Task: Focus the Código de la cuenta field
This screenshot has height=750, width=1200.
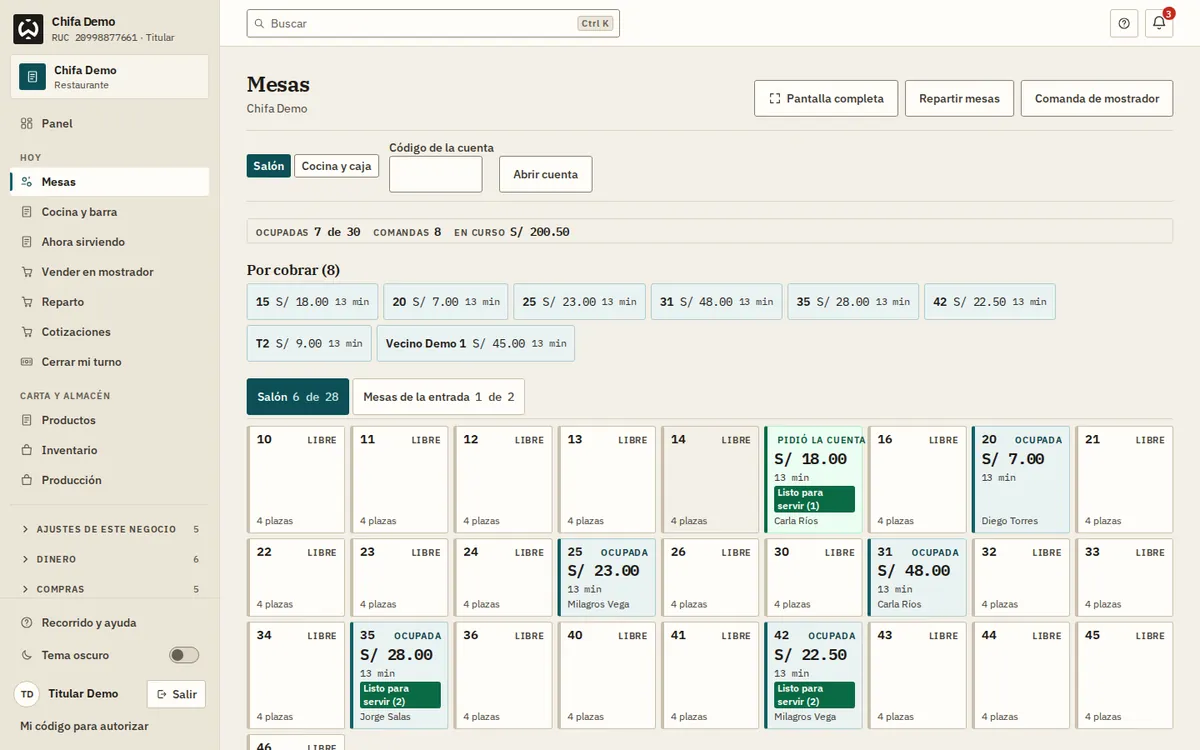Action: pos(436,174)
